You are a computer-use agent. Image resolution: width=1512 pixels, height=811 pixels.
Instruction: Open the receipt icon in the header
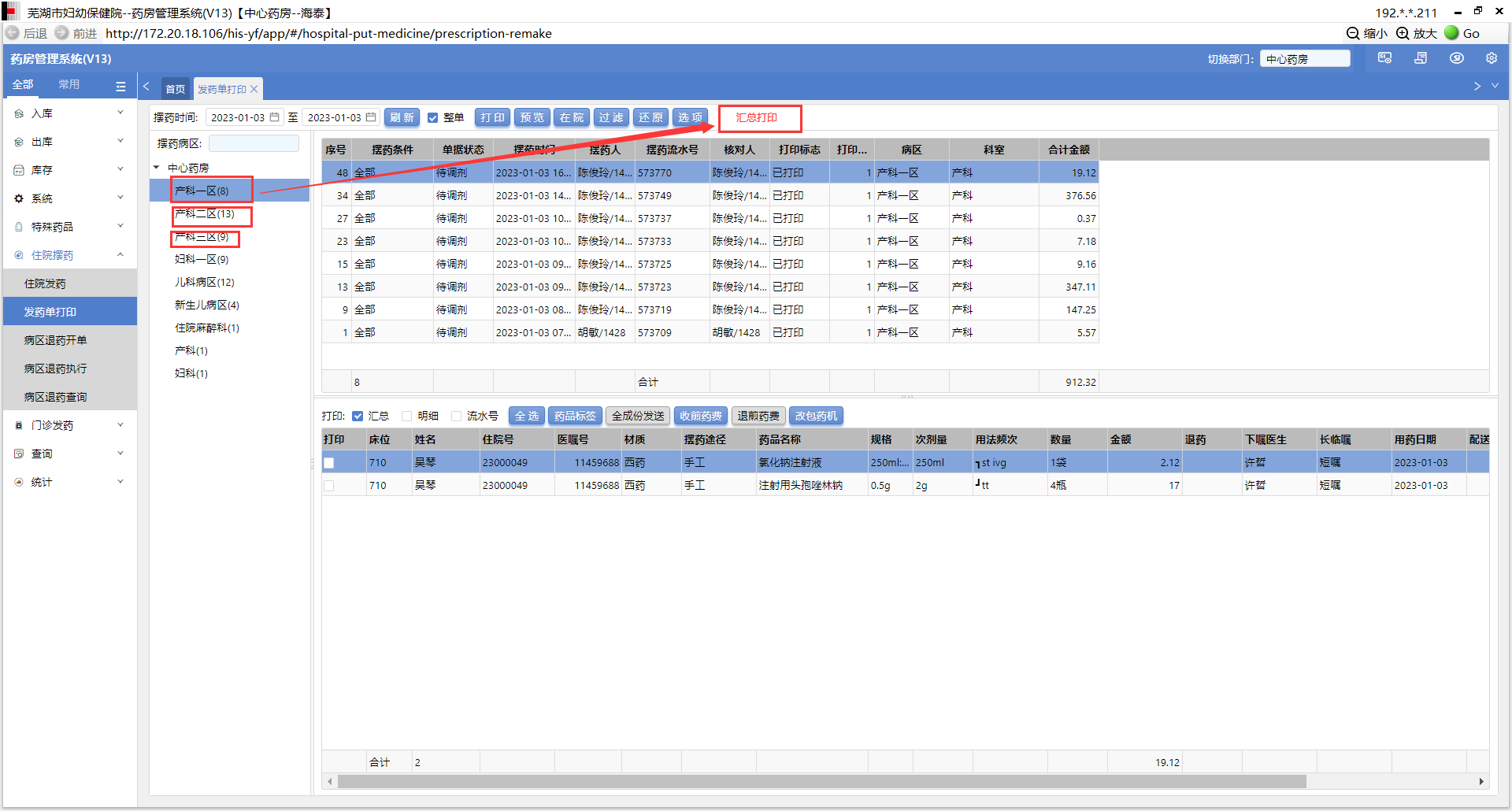(x=1421, y=58)
